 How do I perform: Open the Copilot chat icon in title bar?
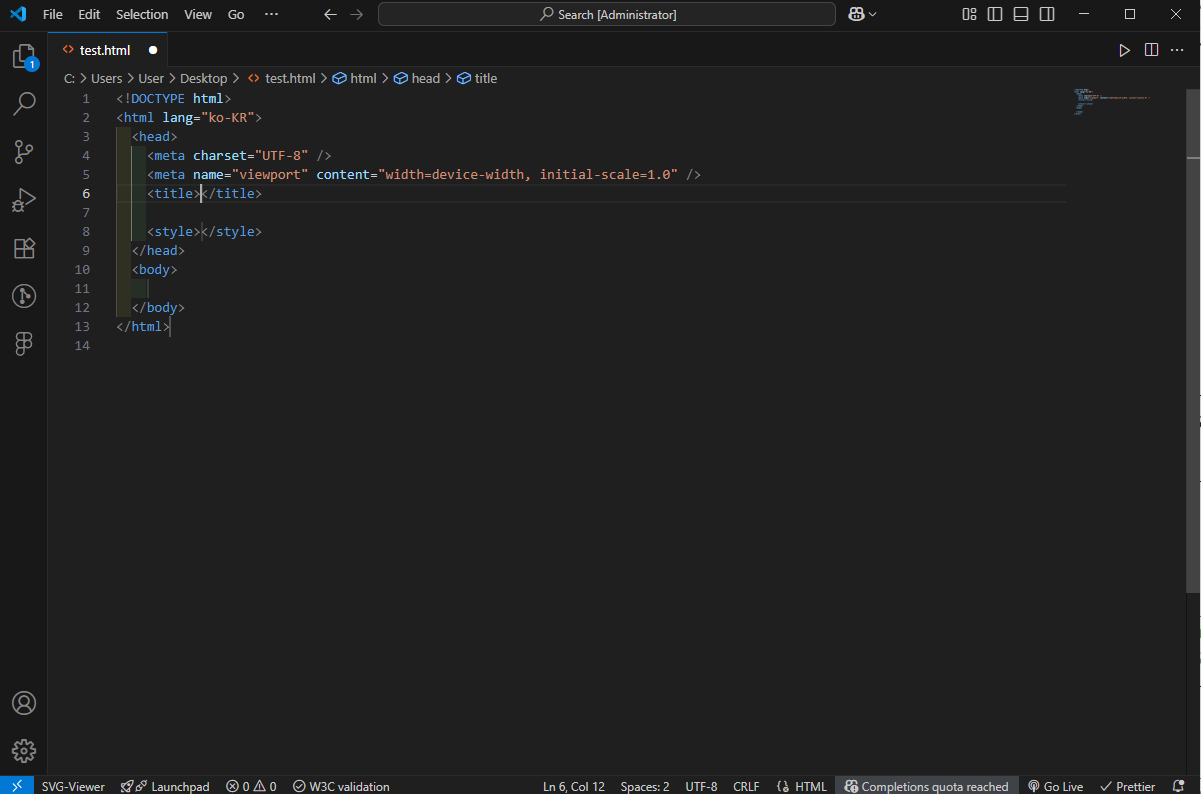pos(856,14)
